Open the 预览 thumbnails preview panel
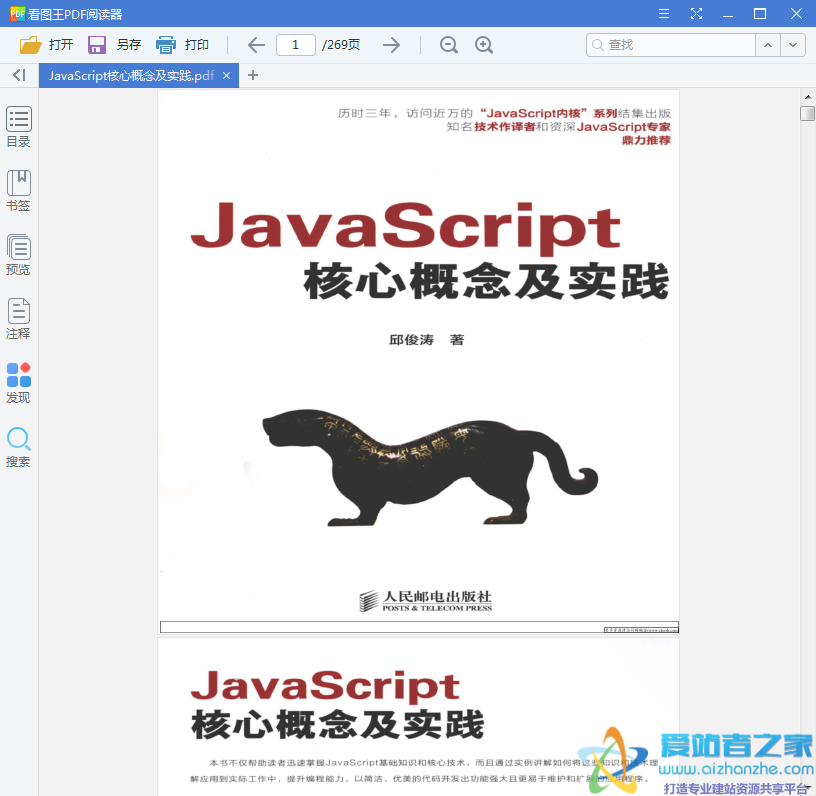 [18, 255]
